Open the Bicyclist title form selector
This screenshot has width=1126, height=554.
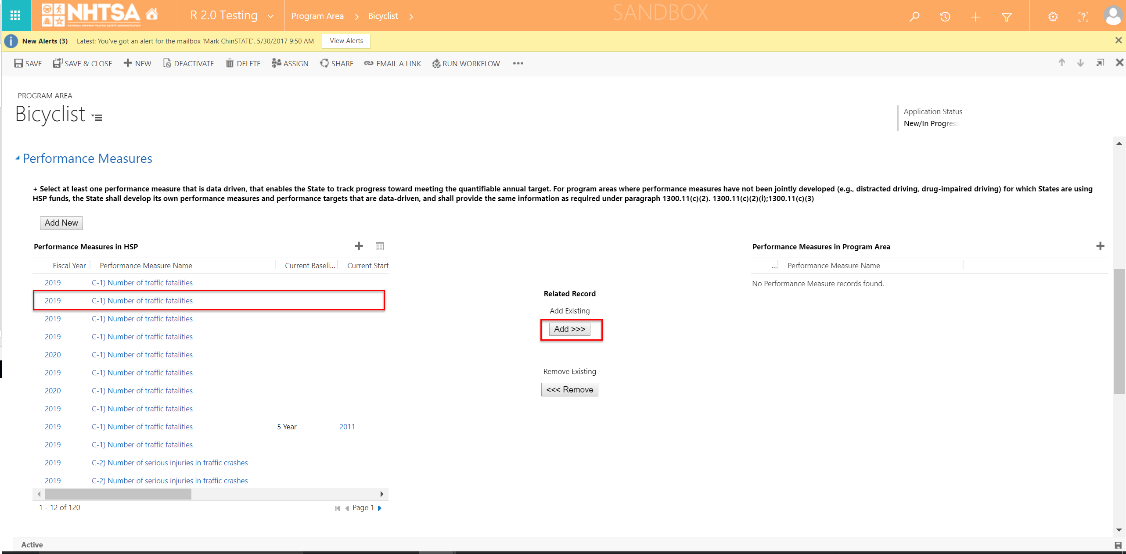coord(98,116)
